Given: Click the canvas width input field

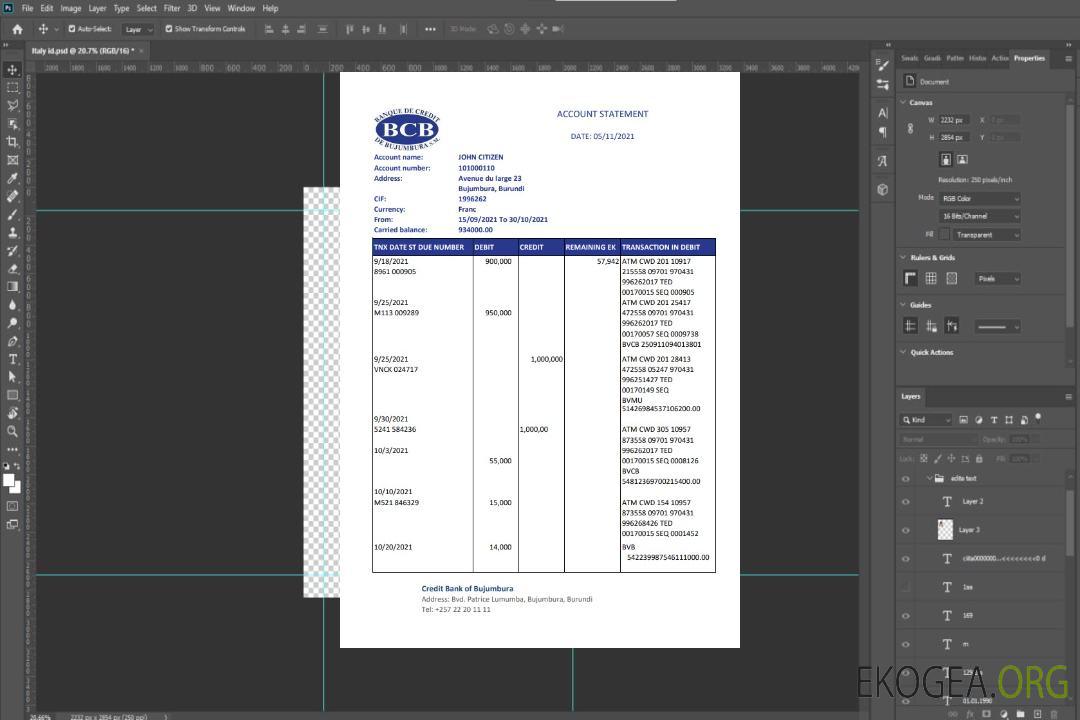Looking at the screenshot, I should coord(954,120).
